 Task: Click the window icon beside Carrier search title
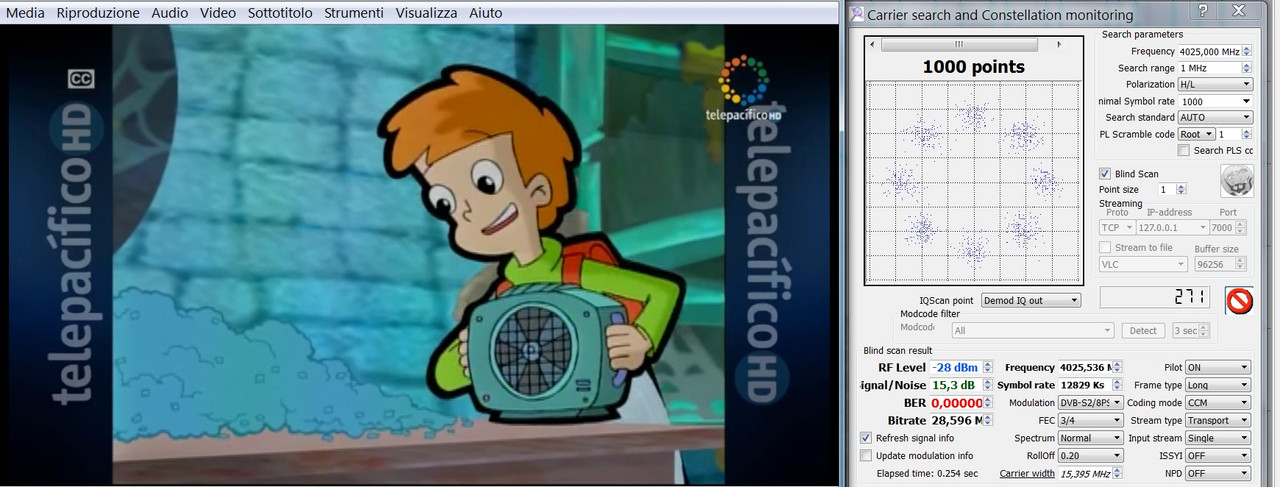(x=856, y=14)
